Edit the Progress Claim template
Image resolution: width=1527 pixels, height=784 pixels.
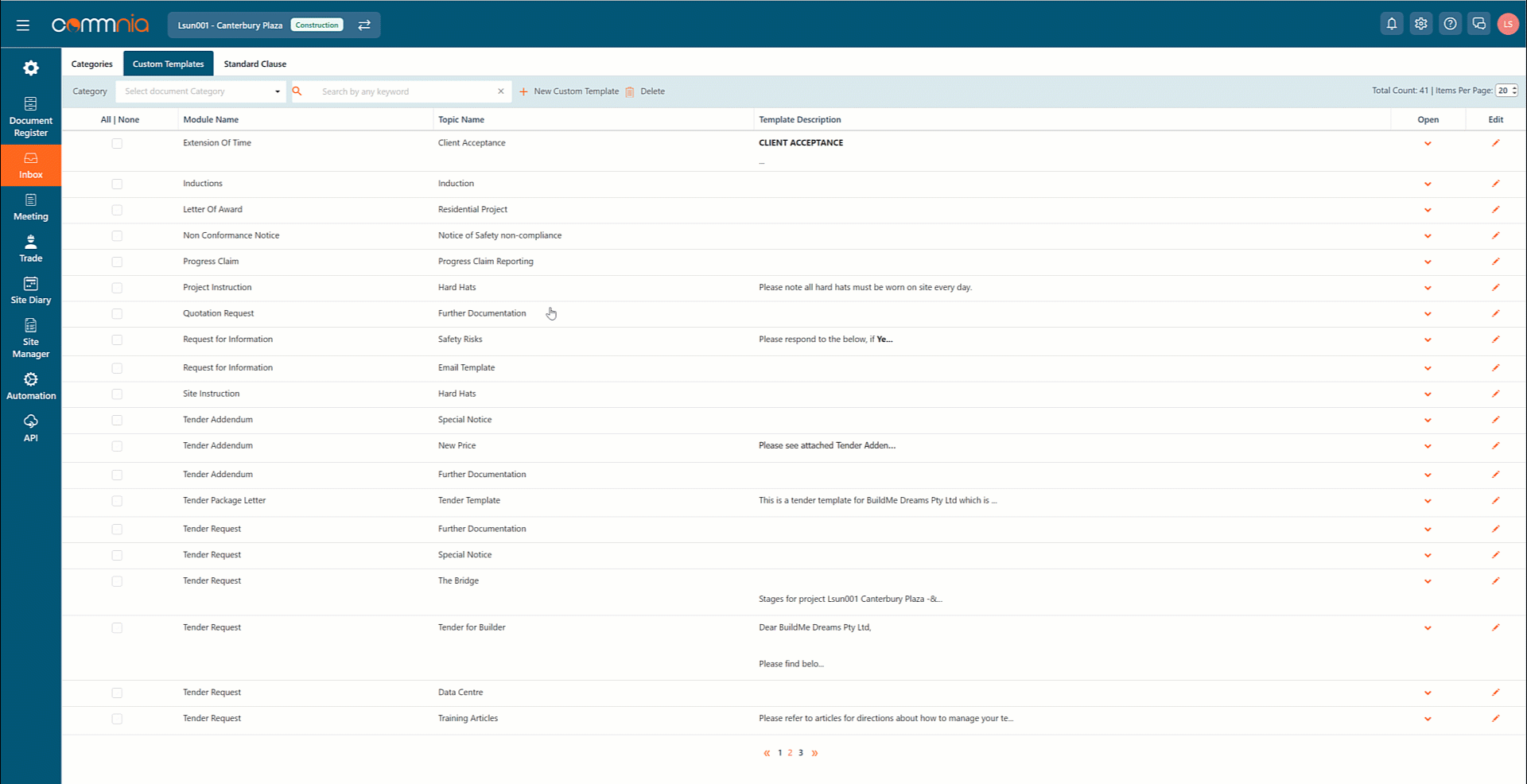1495,262
